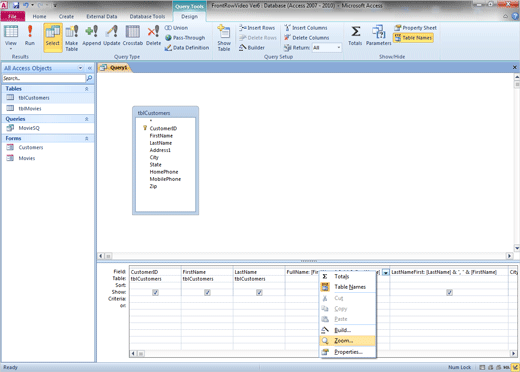Click Insert Rows in Query Setup

[257, 28]
